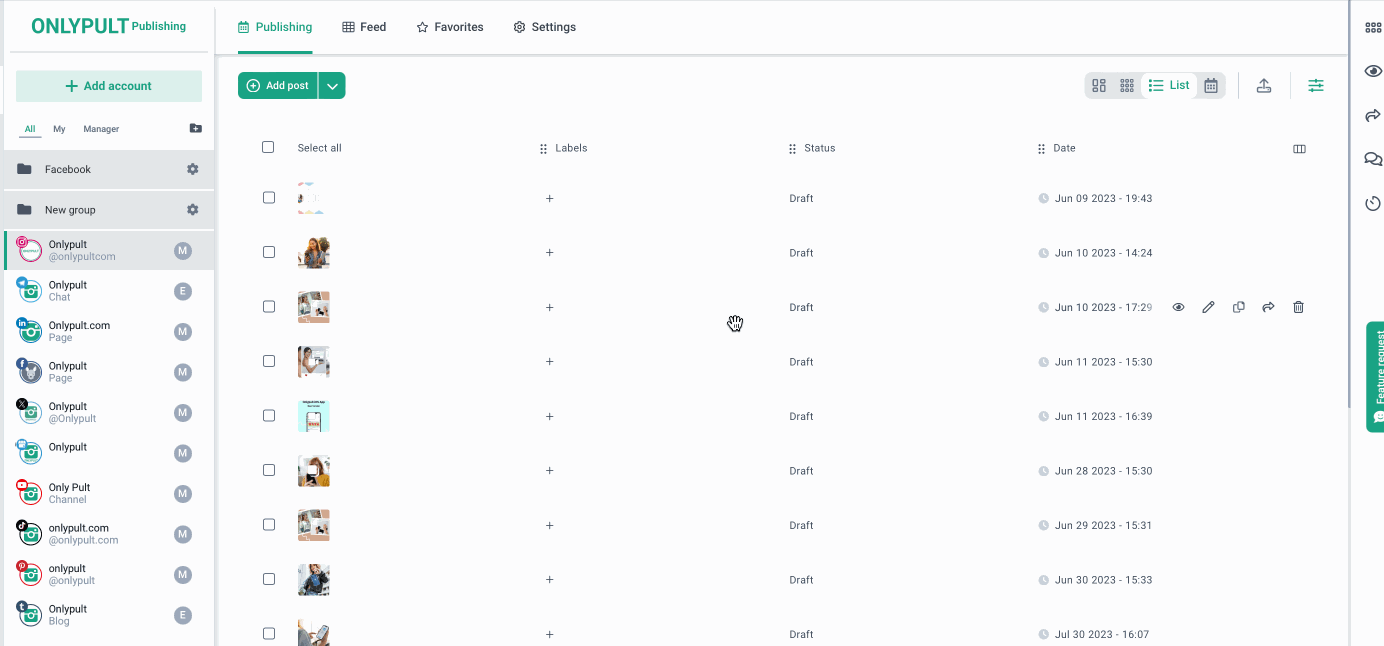Open the column chooser icon in table header
Screen dimensions: 1384x646
[1299, 149]
